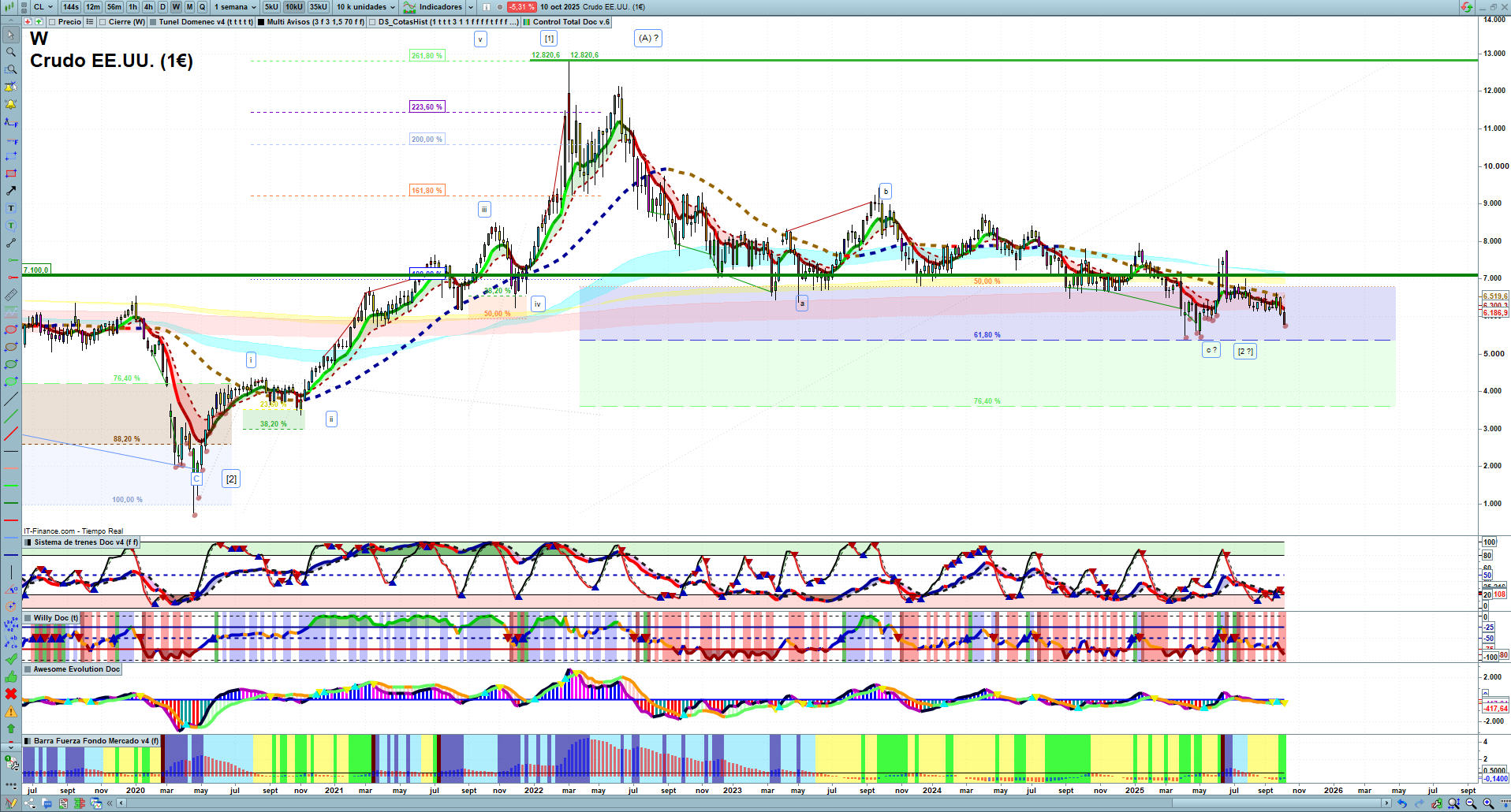Click the zoom out magnifier icon

[1471, 803]
